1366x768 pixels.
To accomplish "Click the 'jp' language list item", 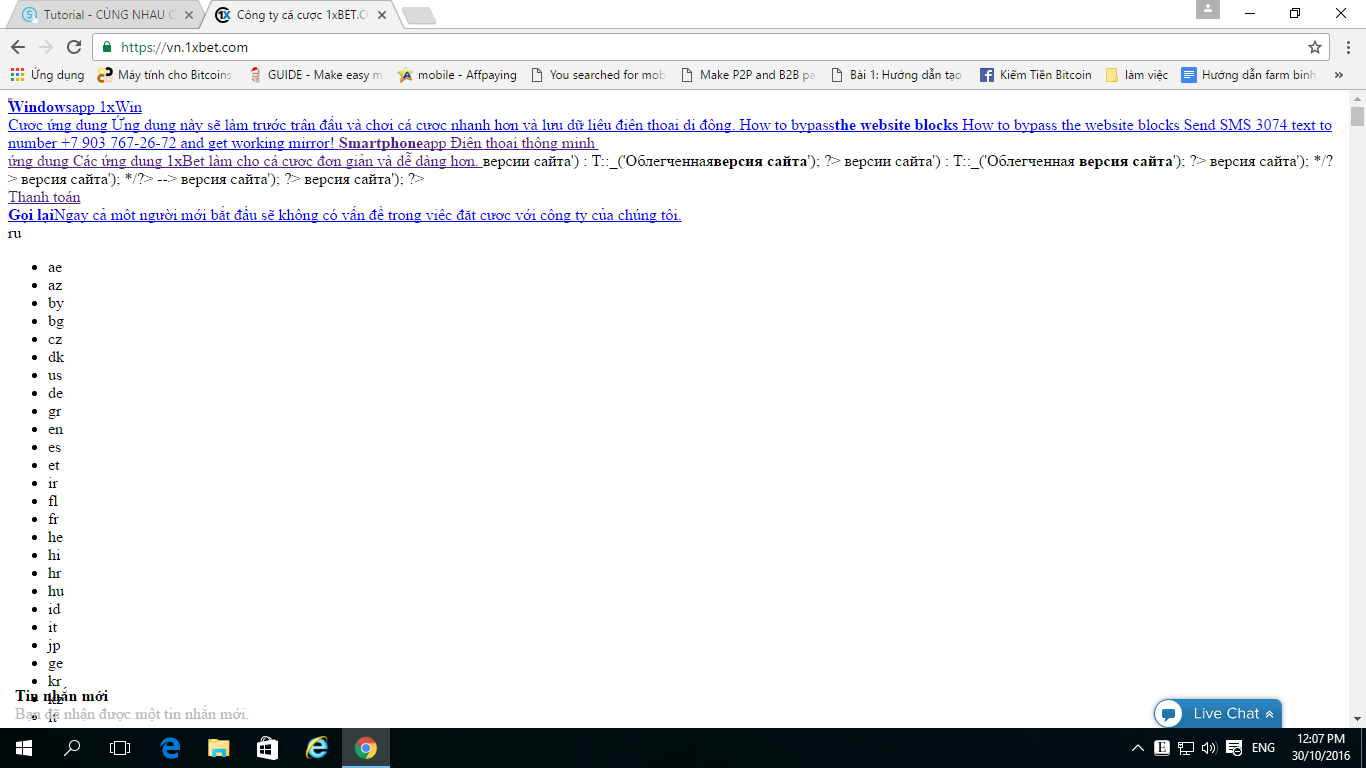I will [54, 645].
